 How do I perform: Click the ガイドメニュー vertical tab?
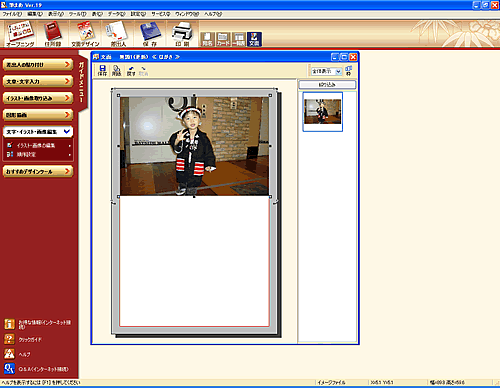82,82
